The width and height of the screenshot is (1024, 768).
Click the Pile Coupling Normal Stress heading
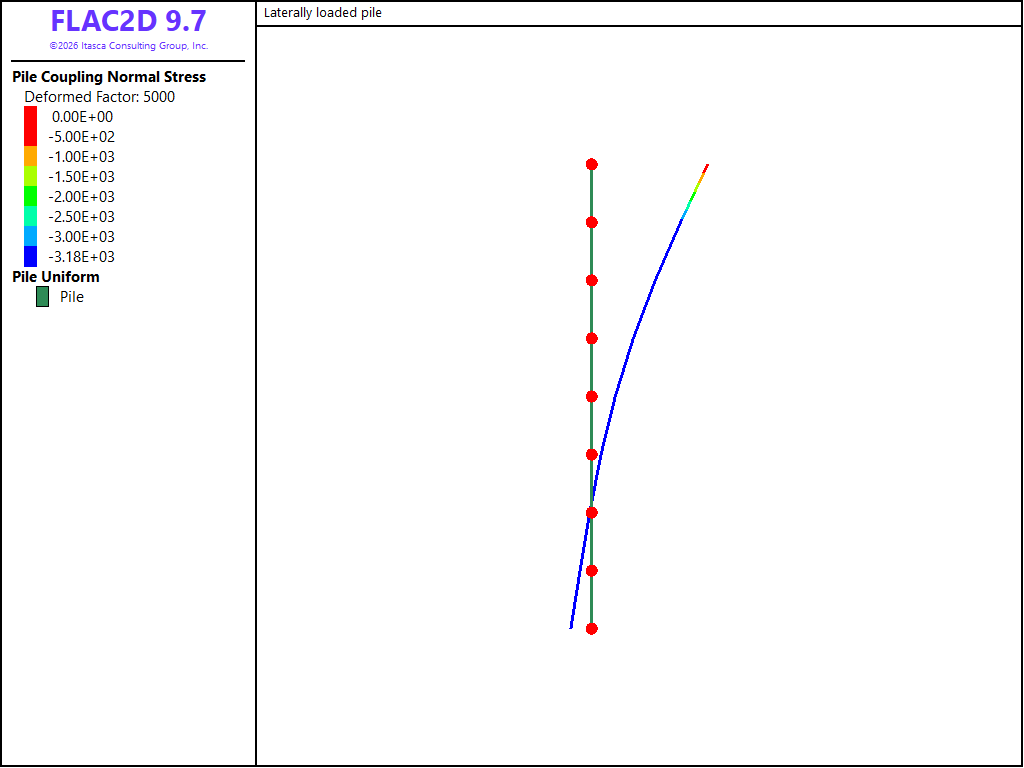coord(109,77)
